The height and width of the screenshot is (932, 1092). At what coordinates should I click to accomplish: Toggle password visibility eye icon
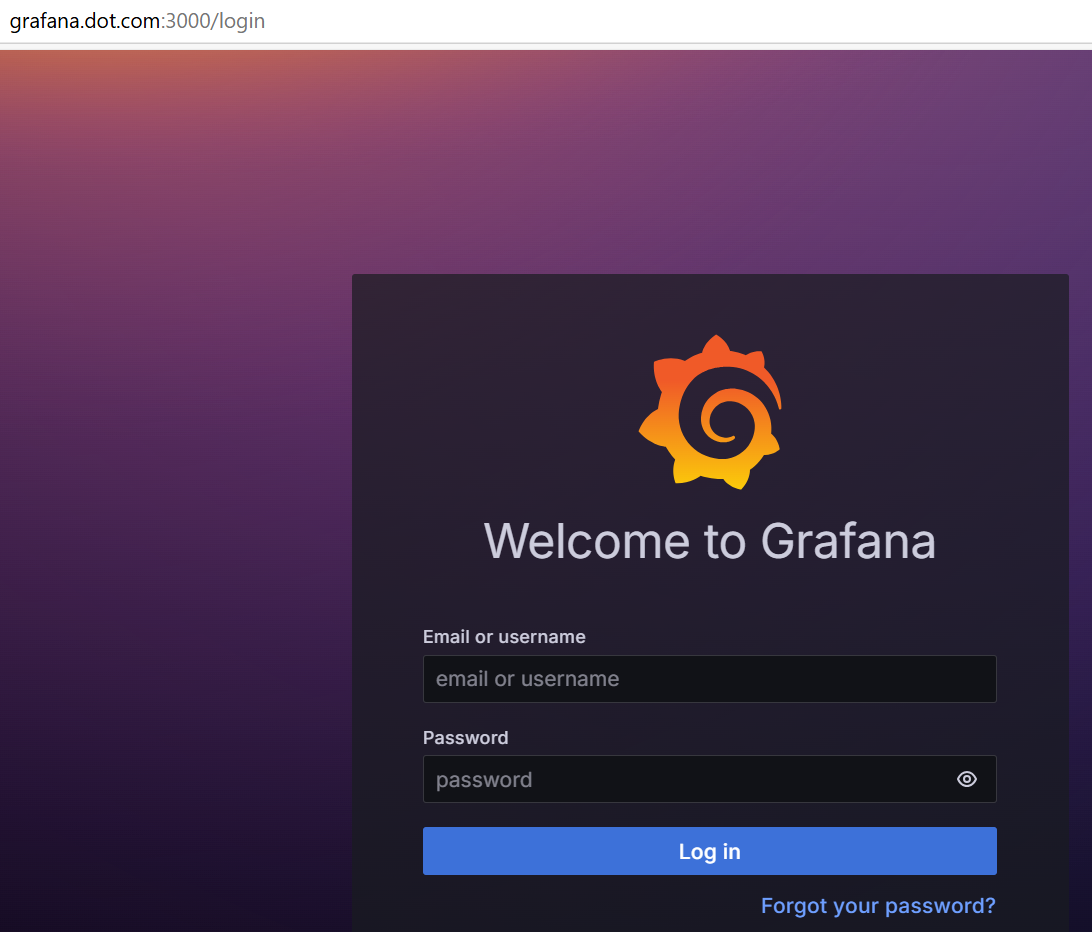point(967,779)
